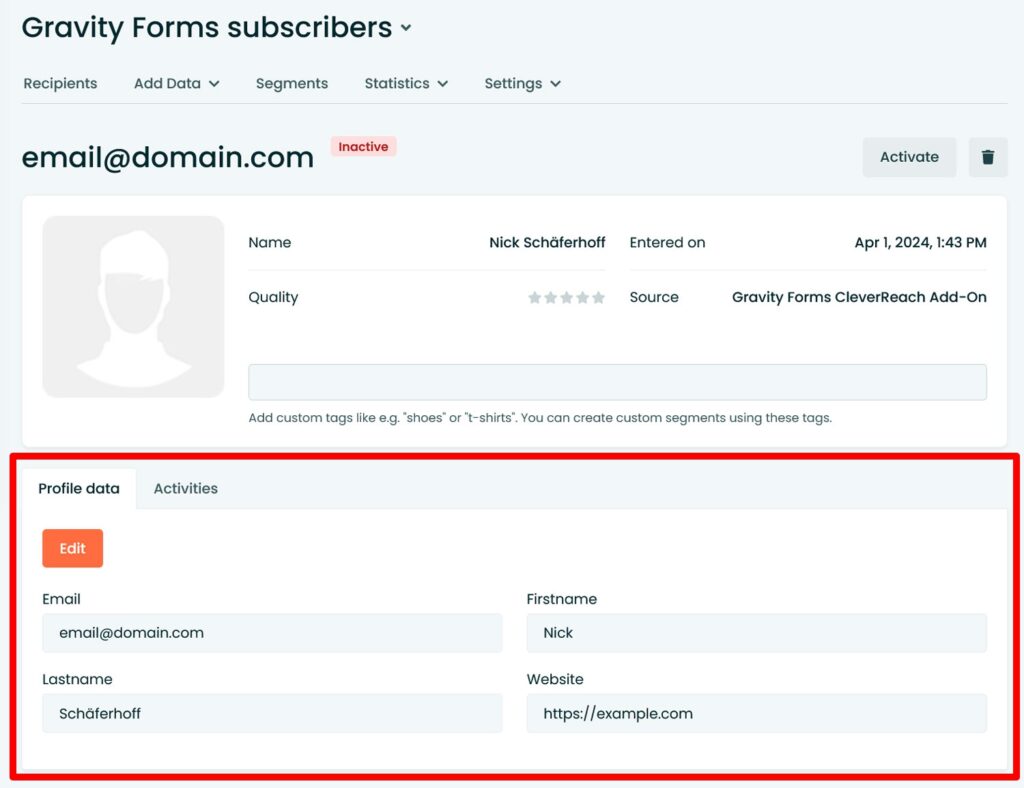Click the Inactive status badge
This screenshot has width=1024, height=788.
(363, 146)
